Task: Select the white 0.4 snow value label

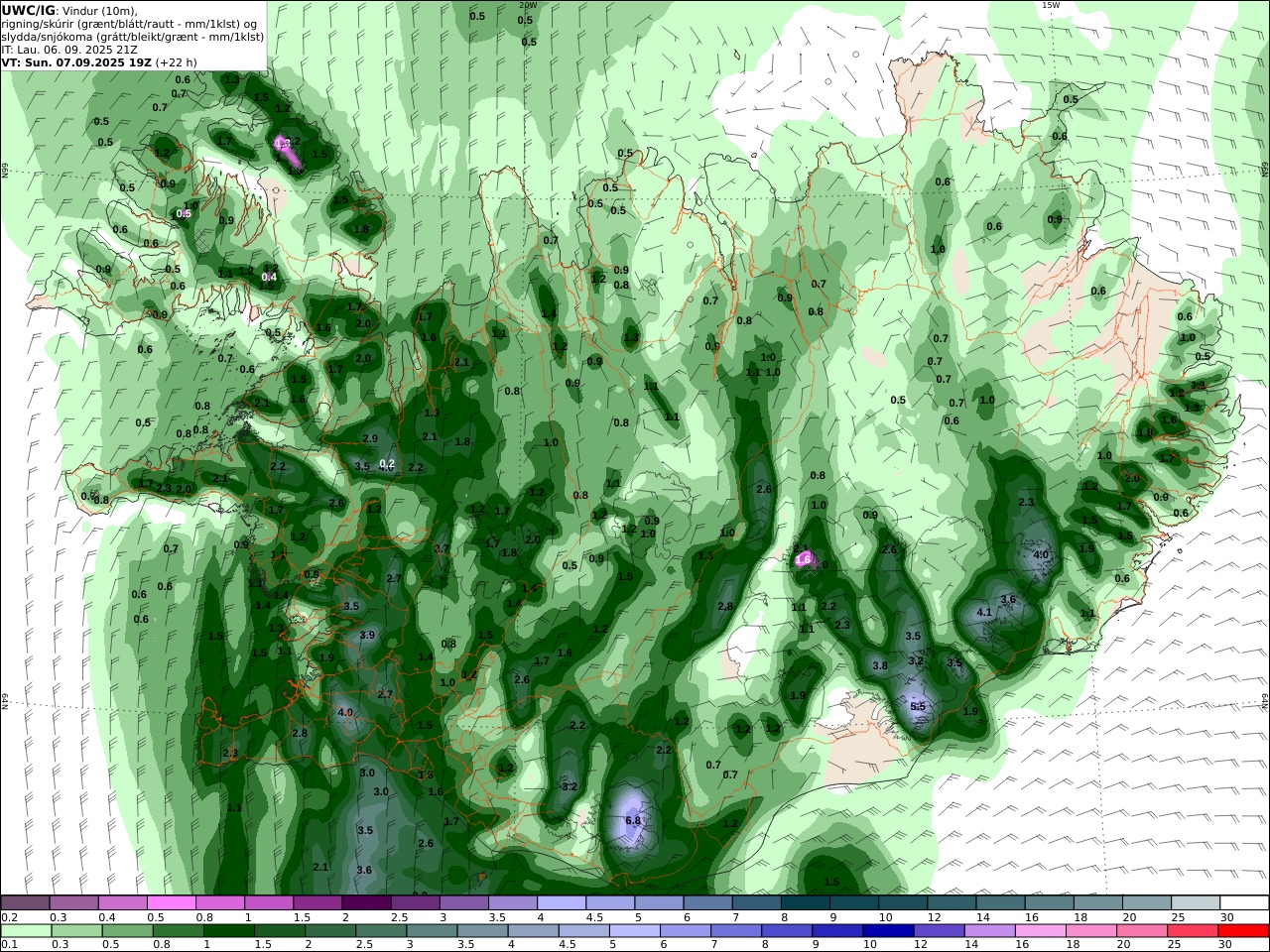Action: (269, 278)
